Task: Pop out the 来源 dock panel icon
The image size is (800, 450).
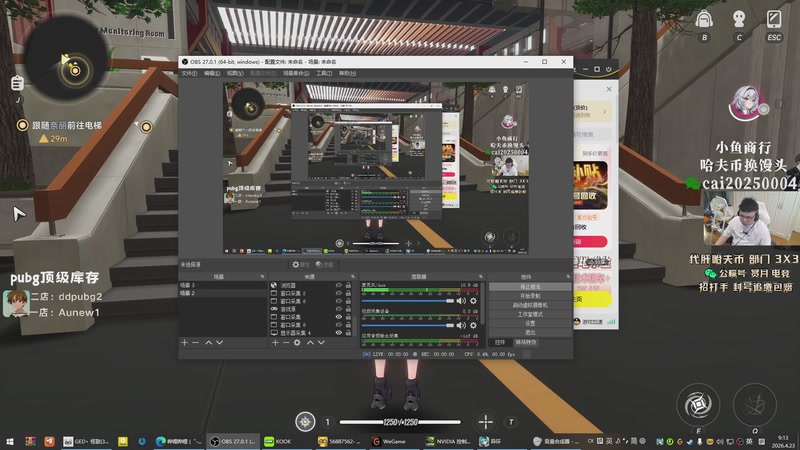Action: coord(353,277)
